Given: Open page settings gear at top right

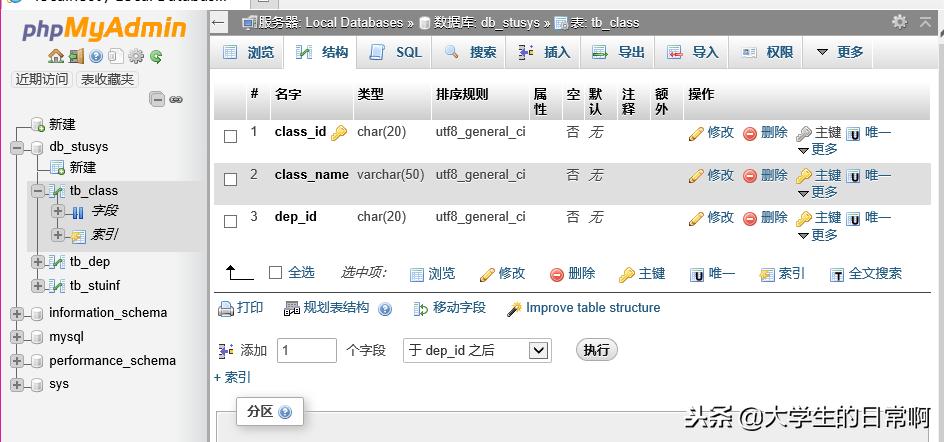Looking at the screenshot, I should 899,22.
